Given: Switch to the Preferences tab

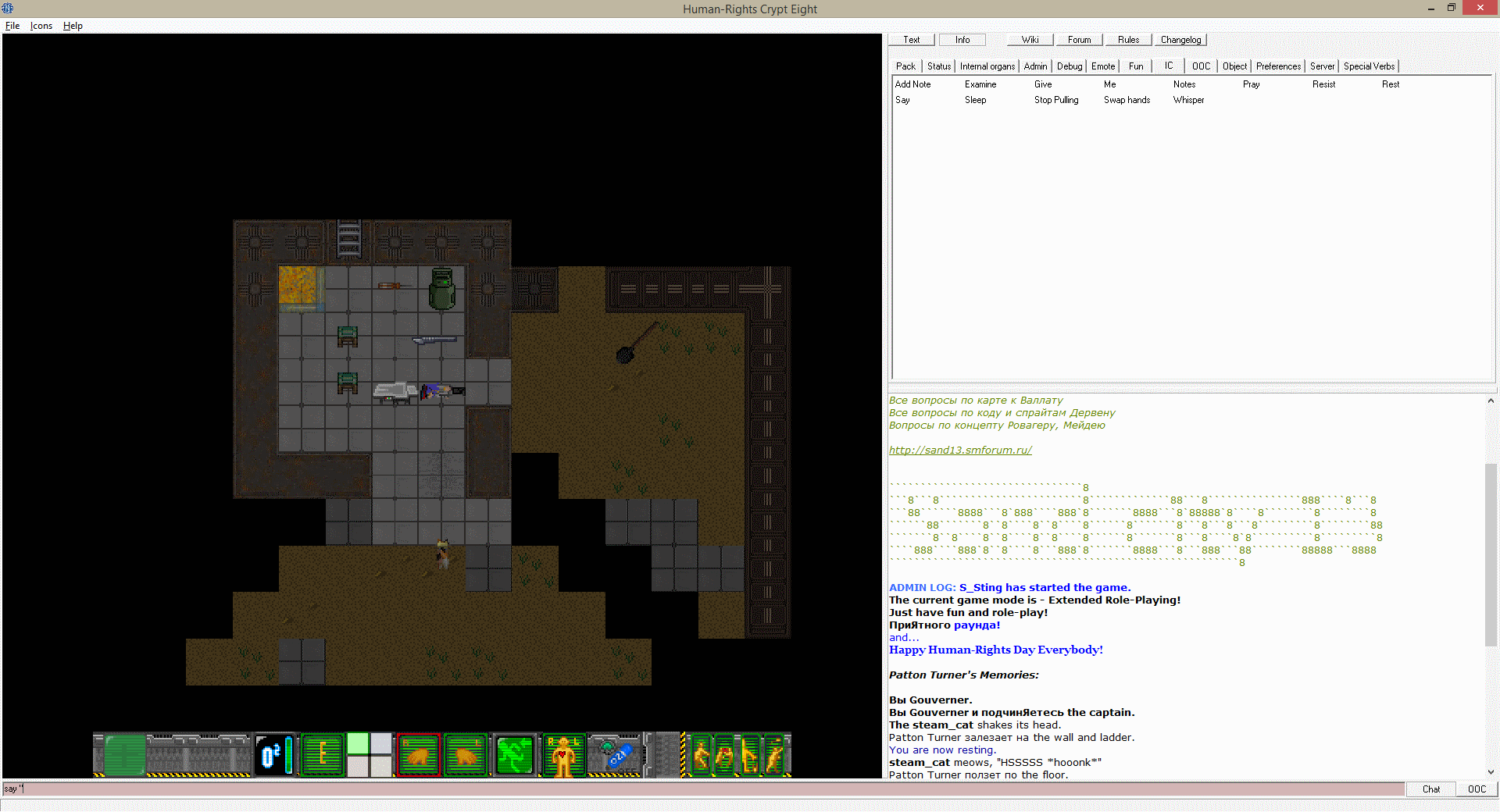Looking at the screenshot, I should pos(1278,66).
